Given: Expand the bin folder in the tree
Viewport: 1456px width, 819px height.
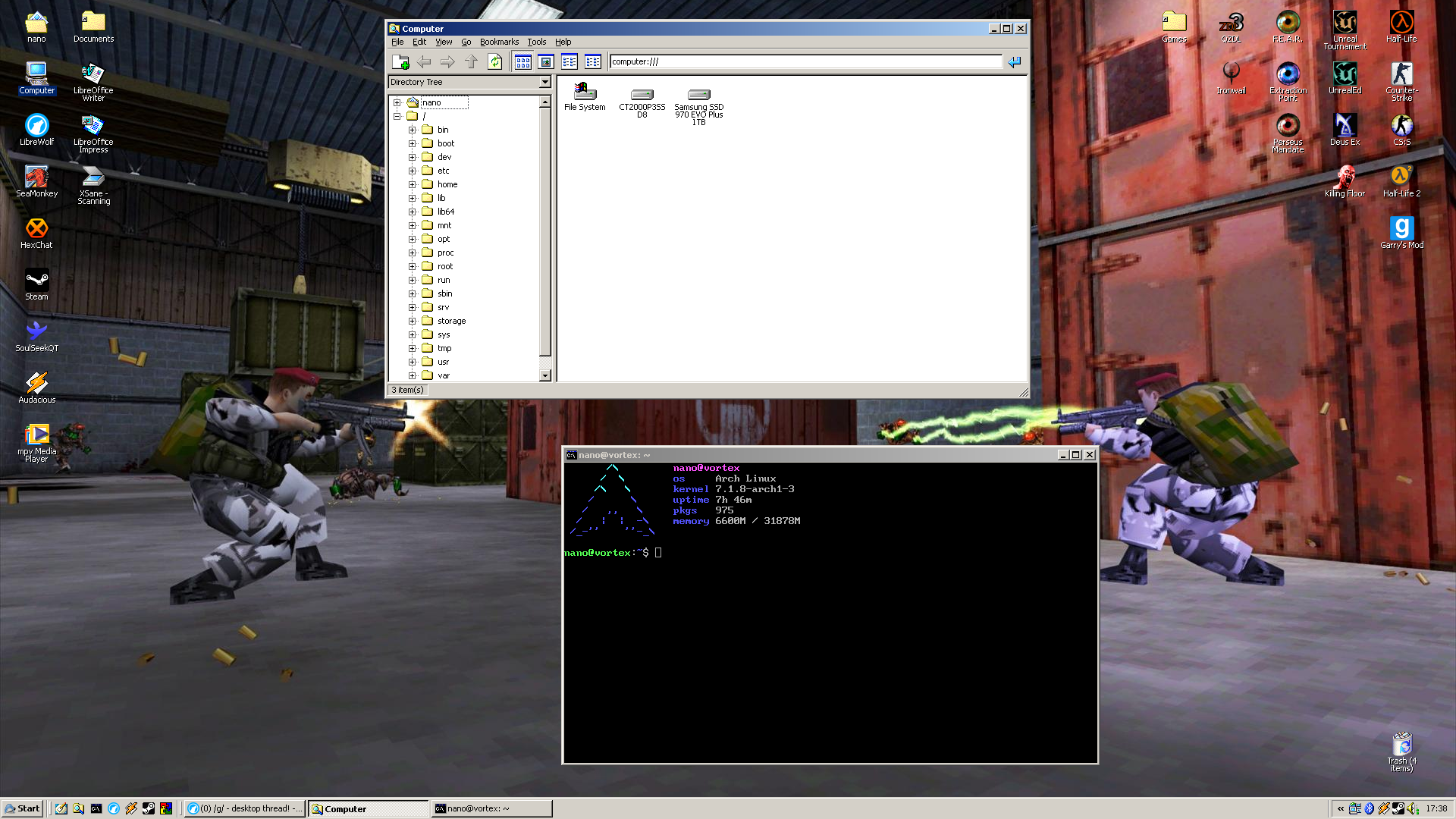Looking at the screenshot, I should (413, 130).
